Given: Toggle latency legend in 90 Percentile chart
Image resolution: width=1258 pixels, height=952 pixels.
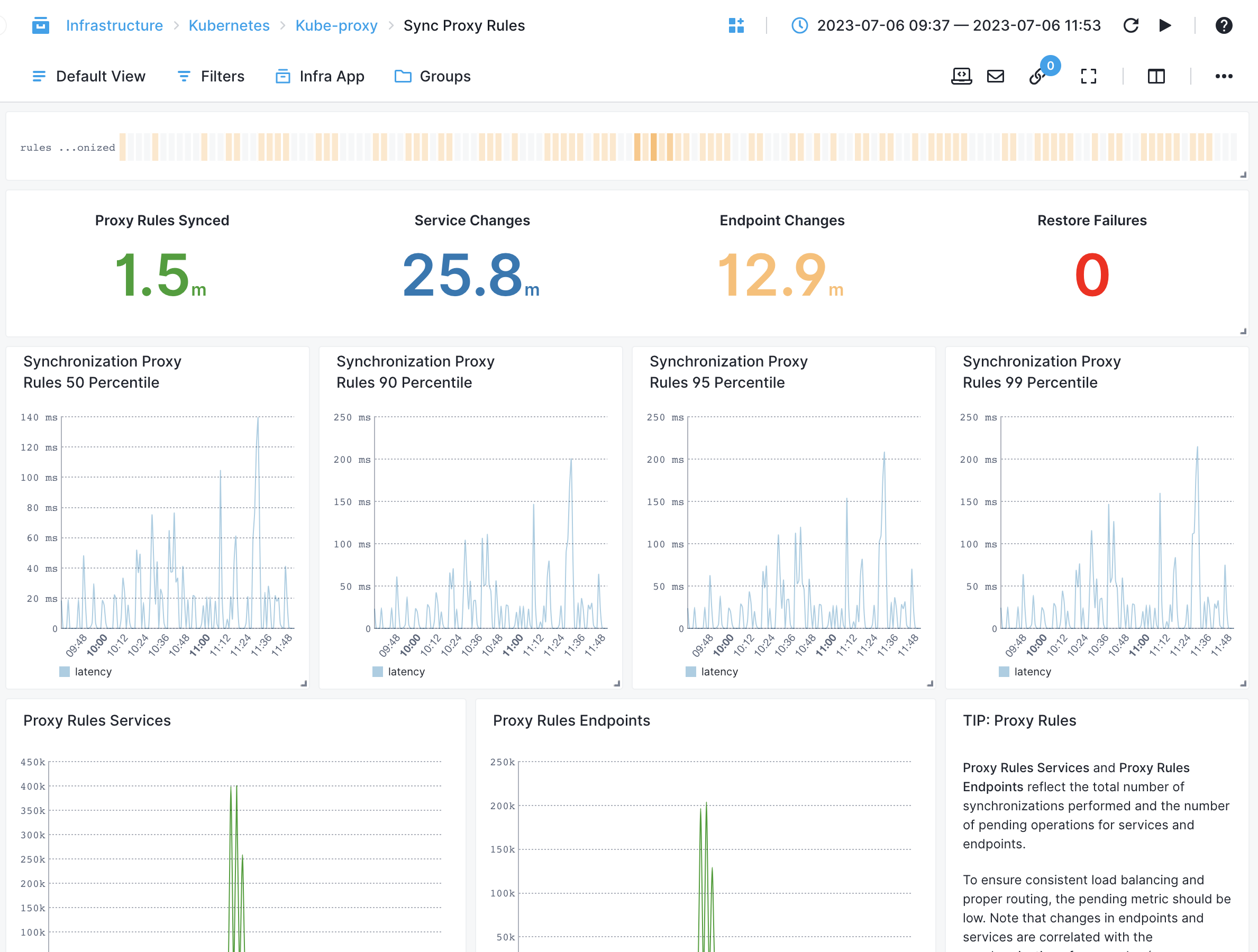Looking at the screenshot, I should coord(399,672).
